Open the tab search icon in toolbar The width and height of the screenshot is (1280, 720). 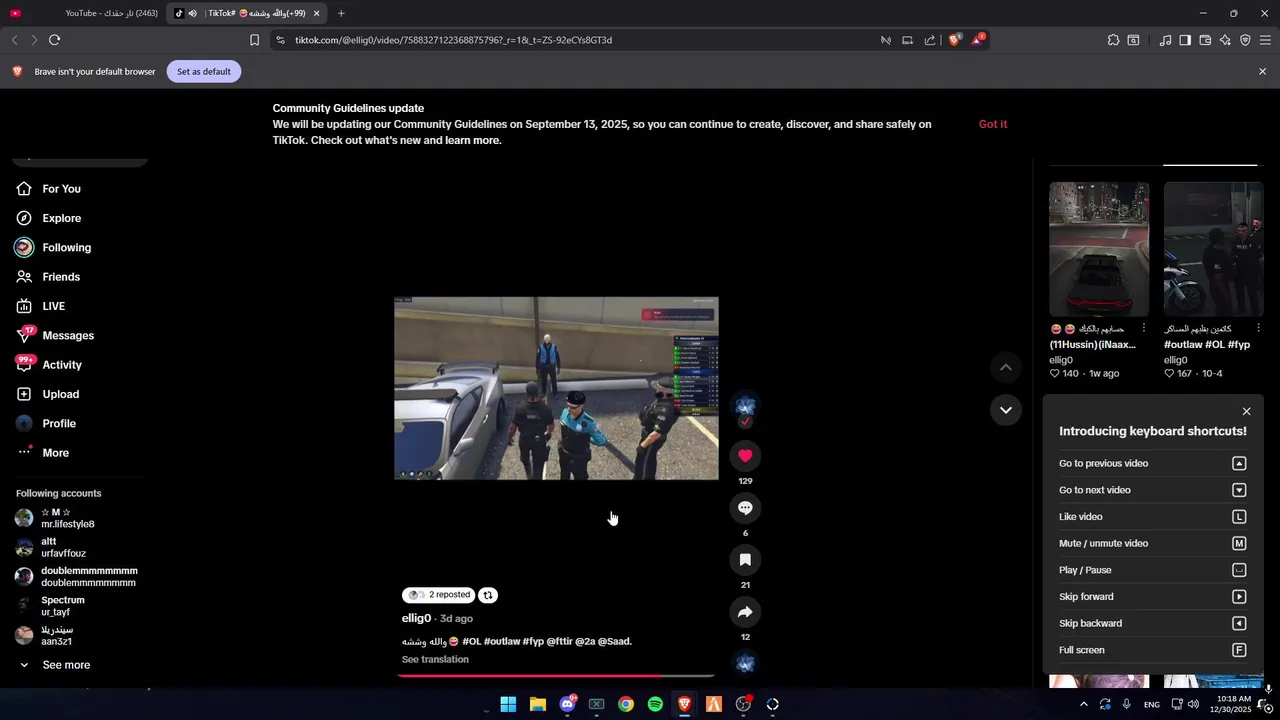(x=1133, y=40)
